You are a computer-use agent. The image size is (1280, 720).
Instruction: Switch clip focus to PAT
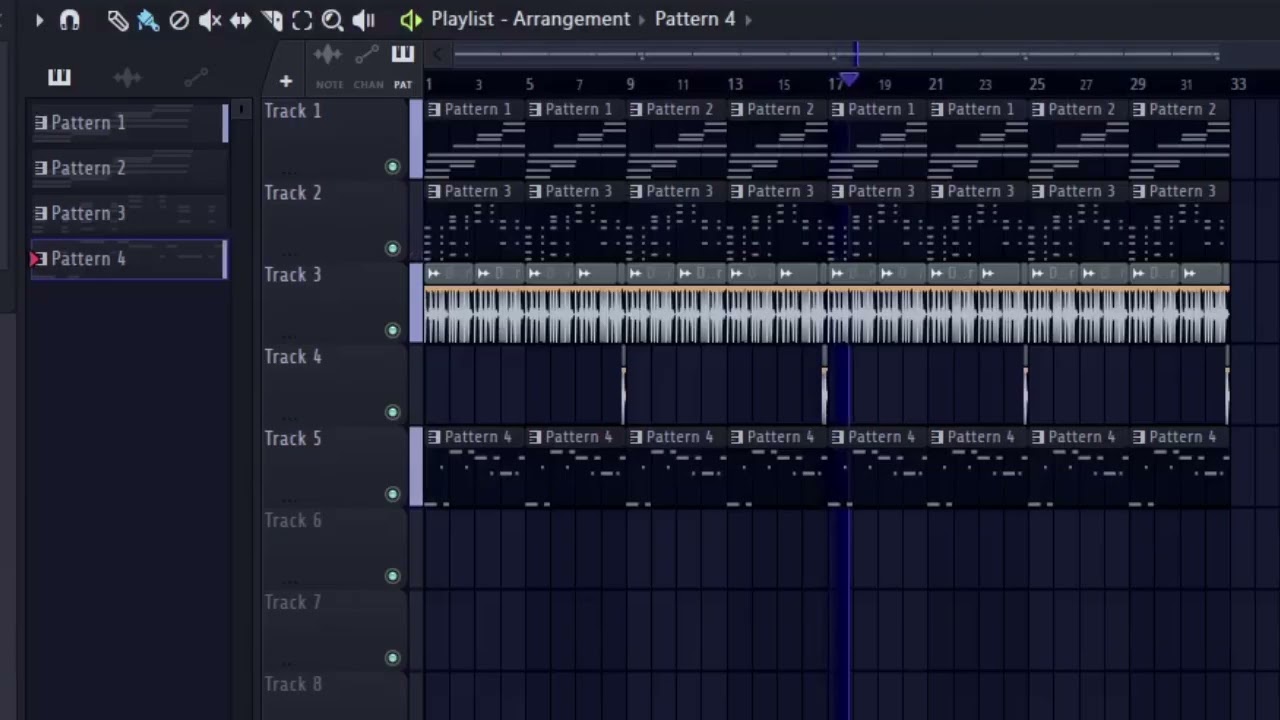(402, 65)
